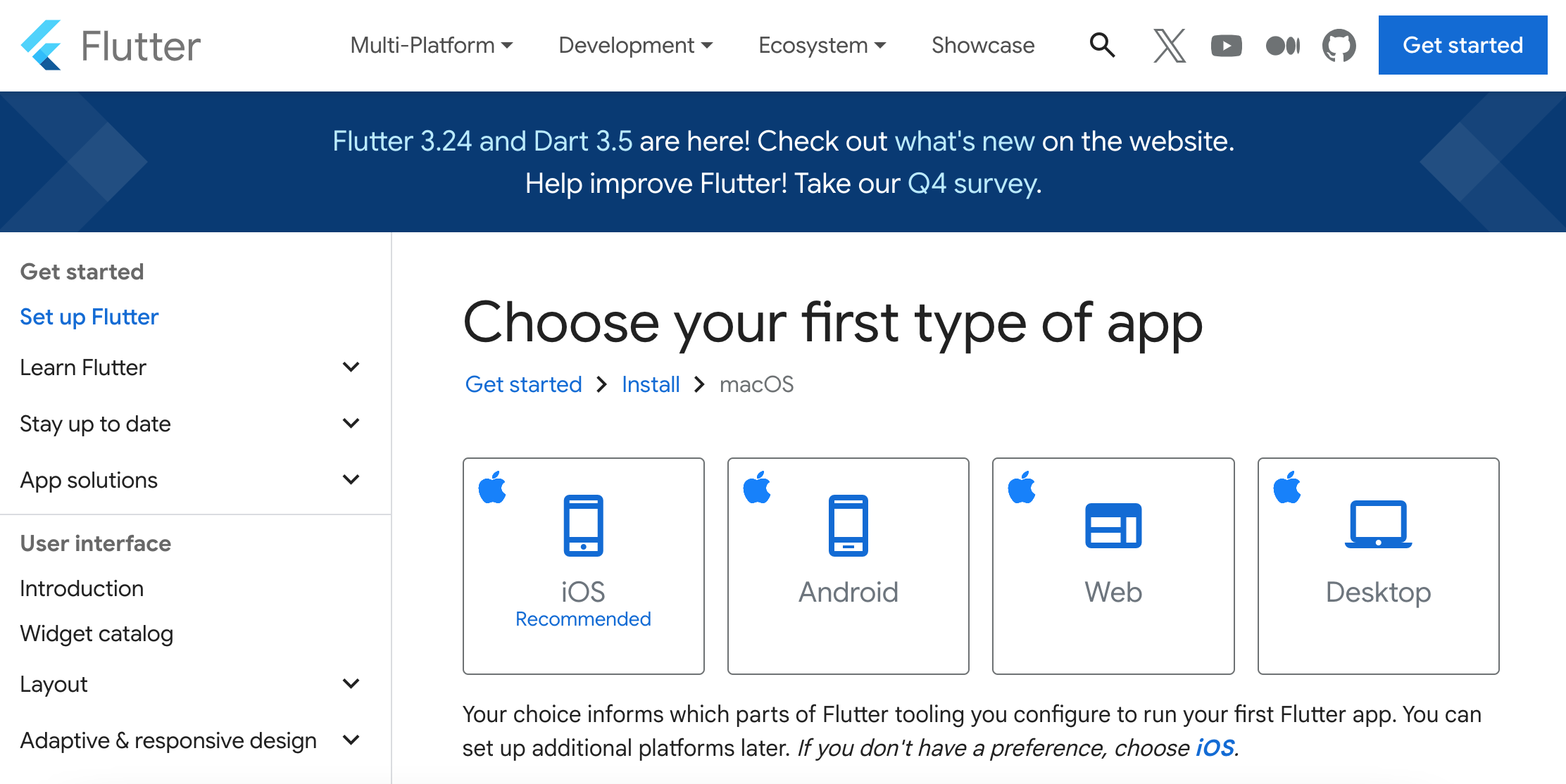Select the Desktop laptop card
This screenshot has height=784, width=1566.
(1378, 565)
